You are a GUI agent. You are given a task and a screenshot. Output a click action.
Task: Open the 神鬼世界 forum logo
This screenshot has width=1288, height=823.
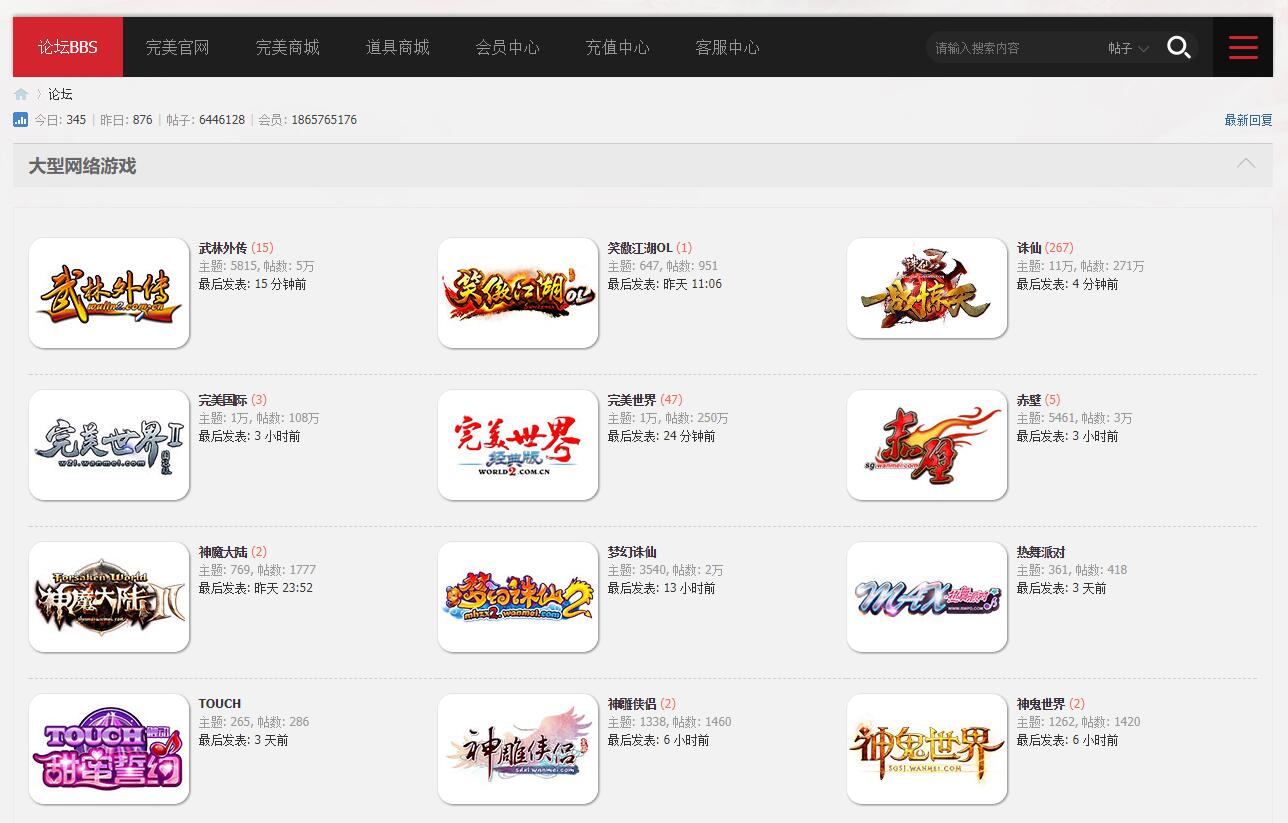(x=927, y=749)
